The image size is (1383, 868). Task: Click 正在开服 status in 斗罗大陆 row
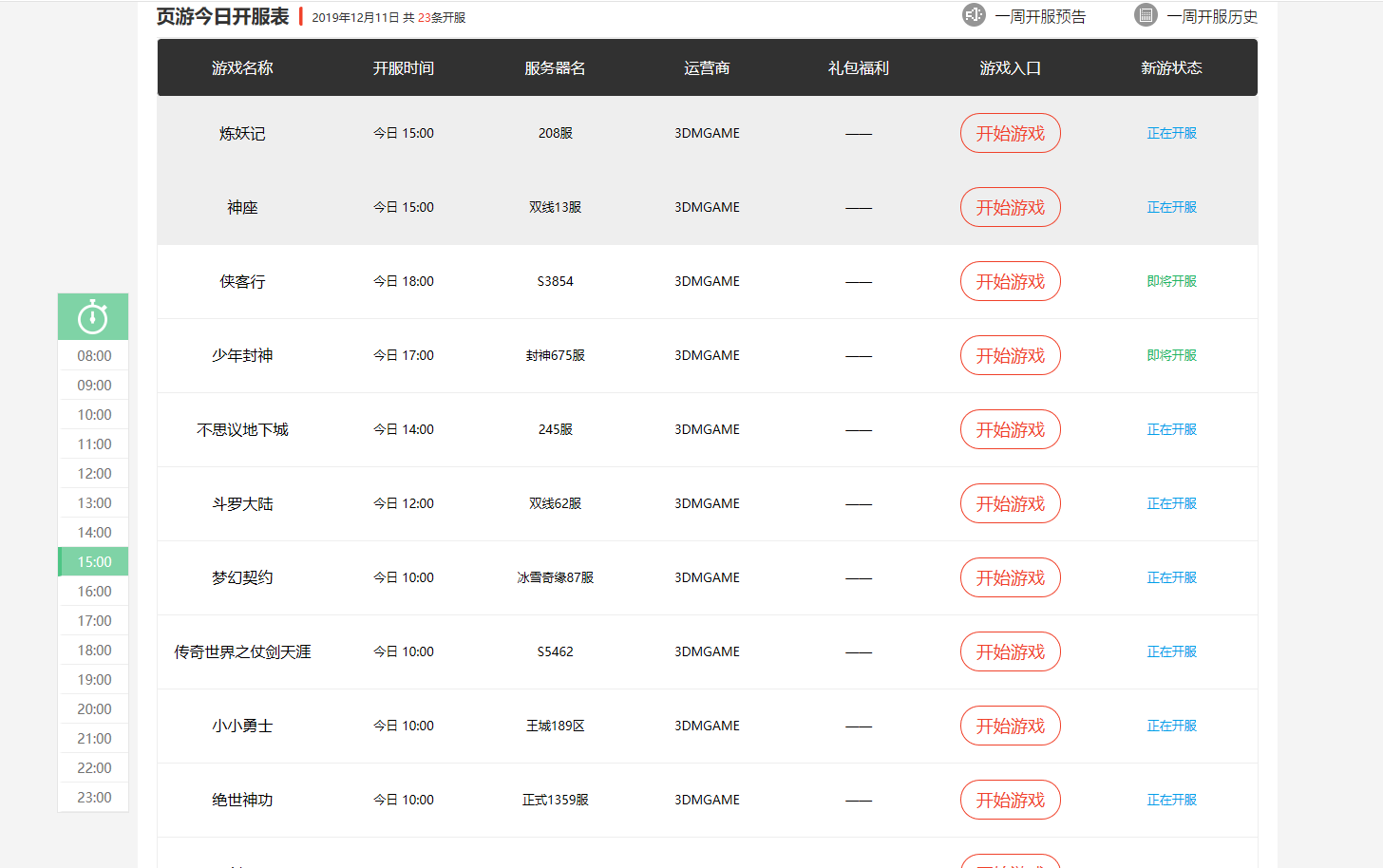tap(1171, 503)
